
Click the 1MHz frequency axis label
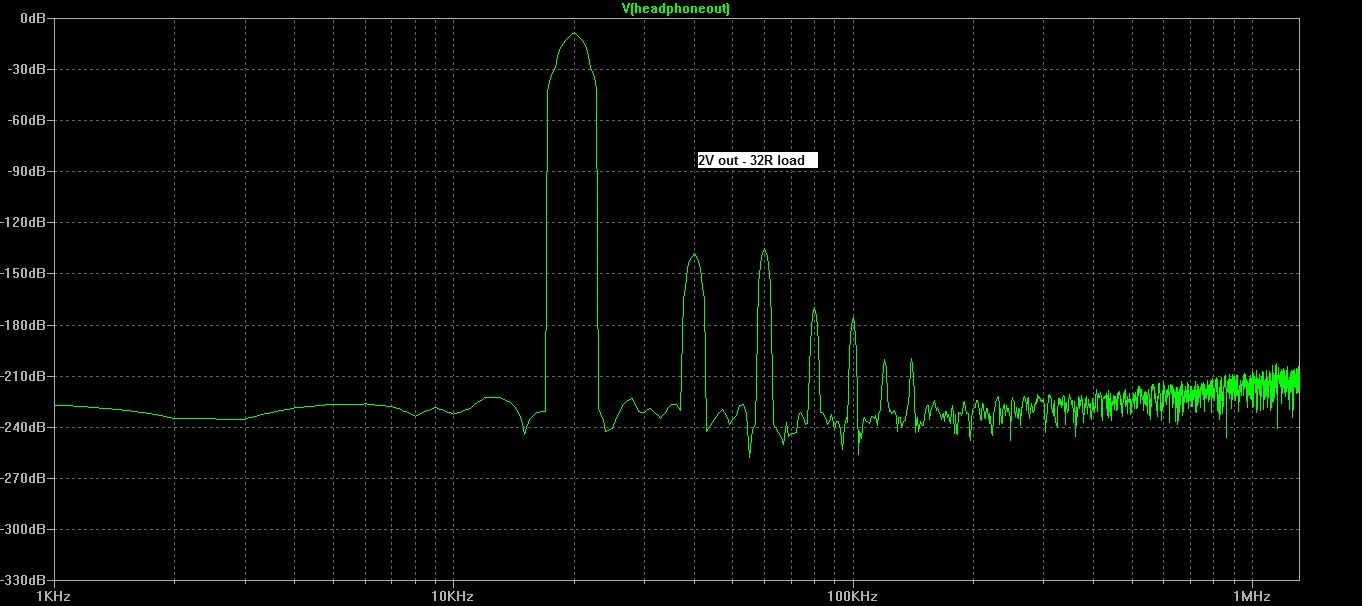[1251, 596]
